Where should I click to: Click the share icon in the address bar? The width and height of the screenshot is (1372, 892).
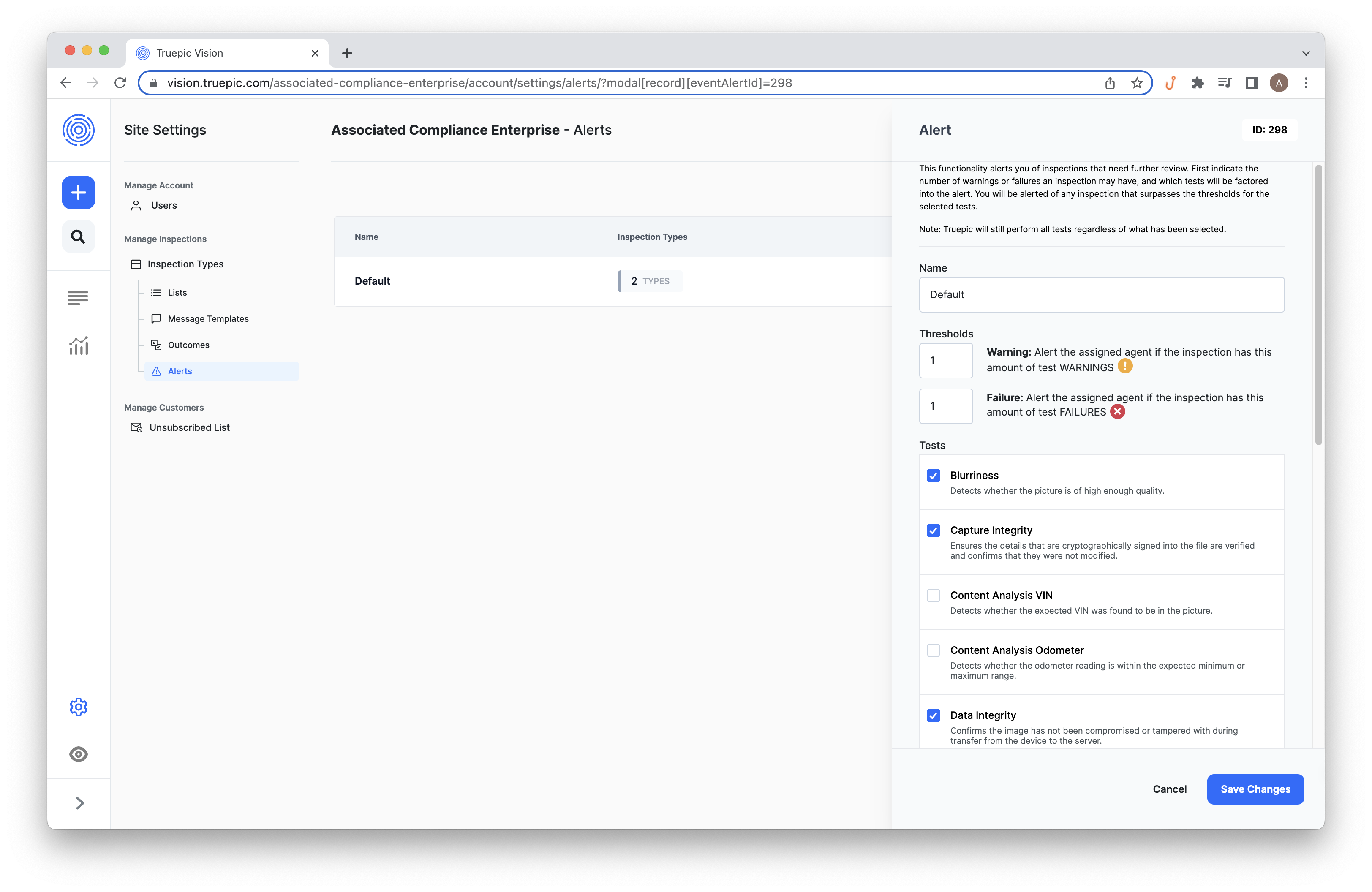pos(1110,83)
